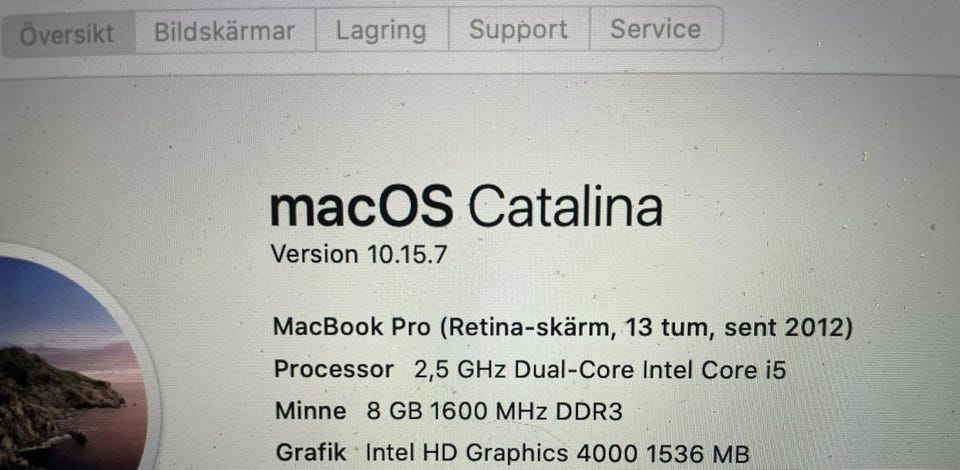The image size is (960, 470).
Task: Click the 1536 MB graphics memory text
Action: coord(698,454)
